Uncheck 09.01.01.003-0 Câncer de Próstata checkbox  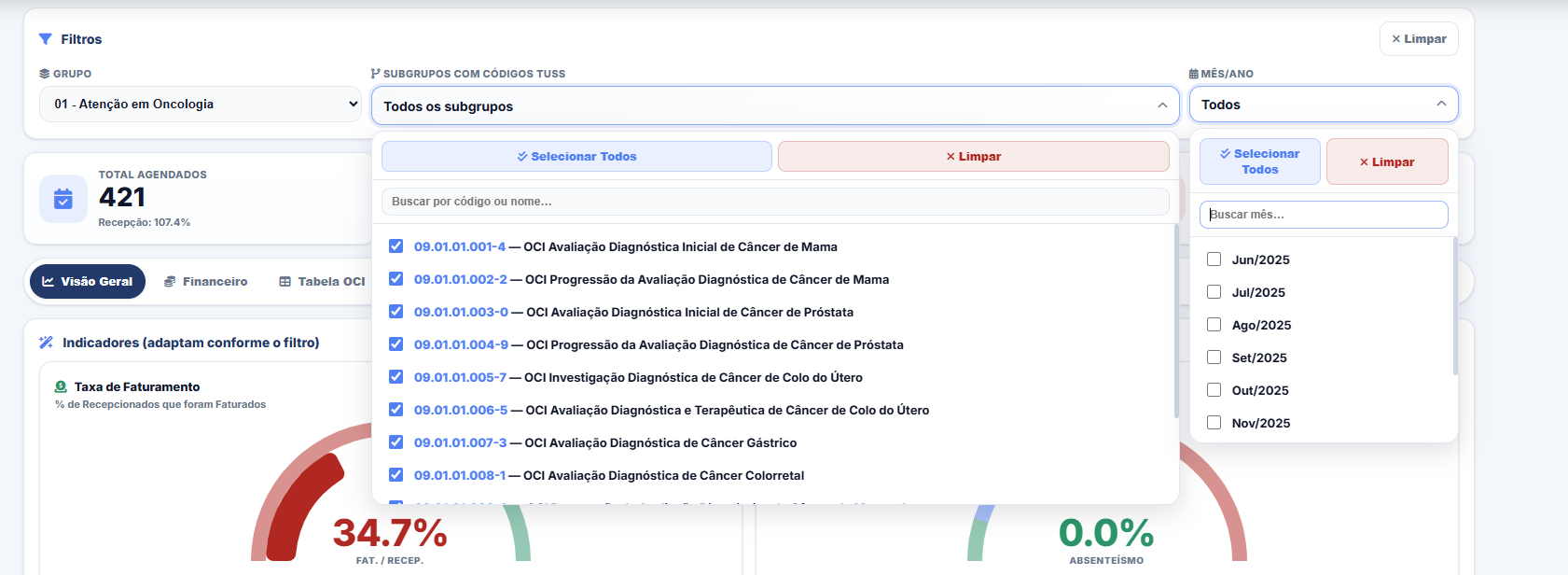(395, 312)
